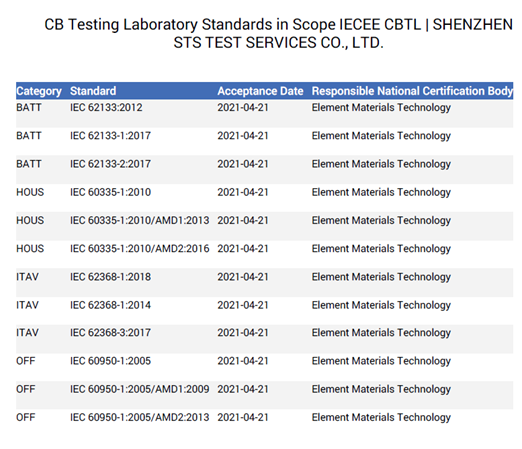Click the Standard column header
Screen dimensions: 522x449
pos(93,91)
